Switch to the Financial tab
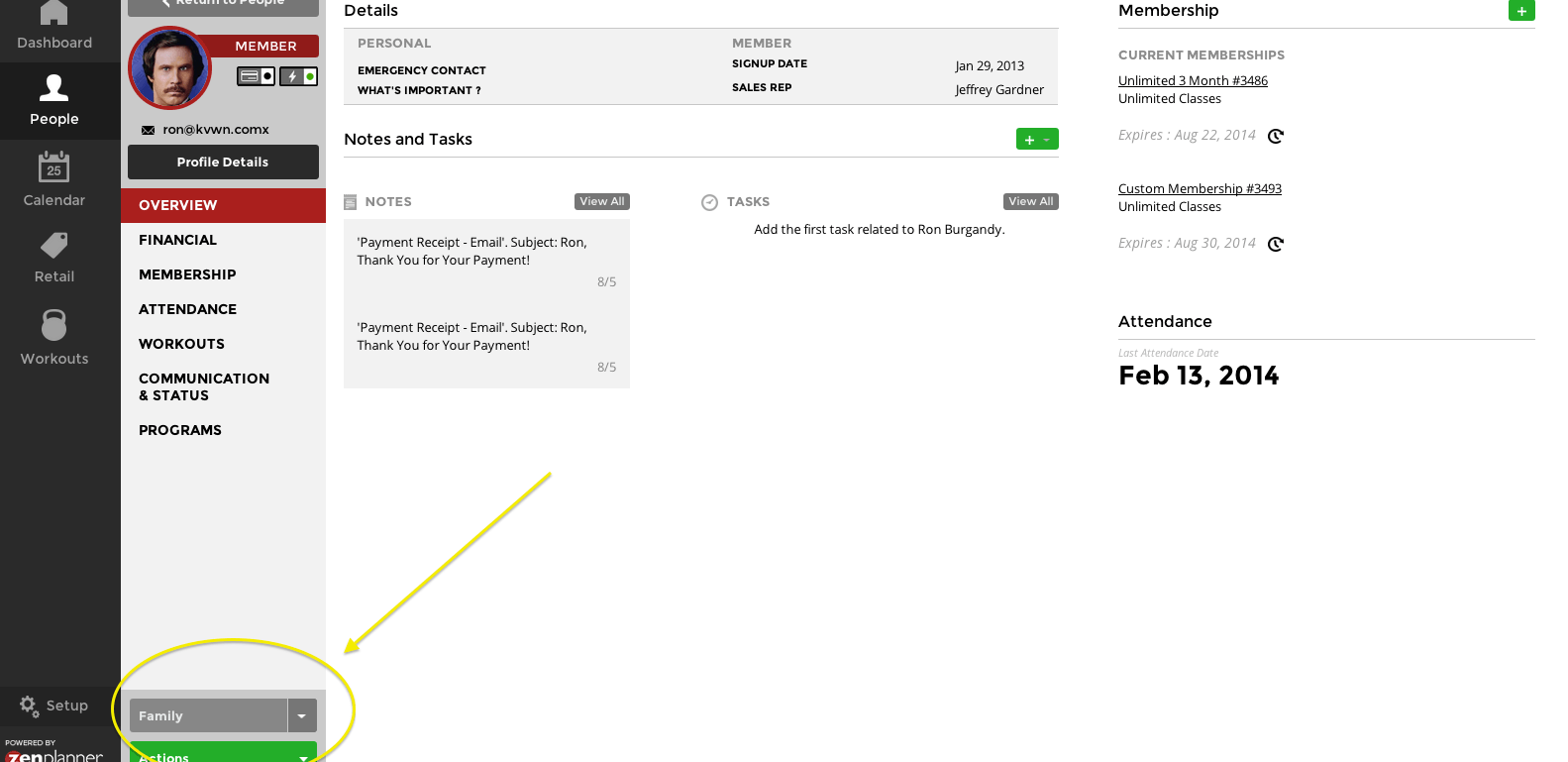Image resolution: width=1568 pixels, height=762 pixels. (x=177, y=240)
